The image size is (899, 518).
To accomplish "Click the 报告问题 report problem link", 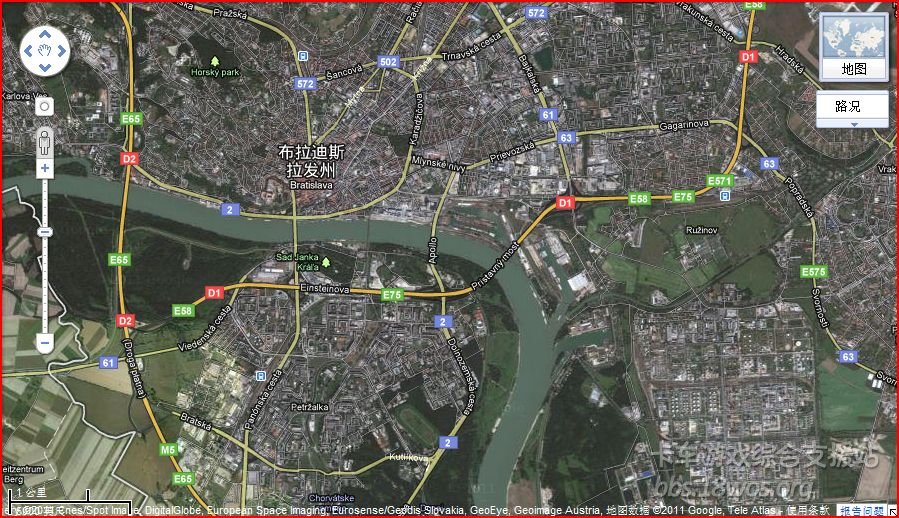I will point(862,510).
